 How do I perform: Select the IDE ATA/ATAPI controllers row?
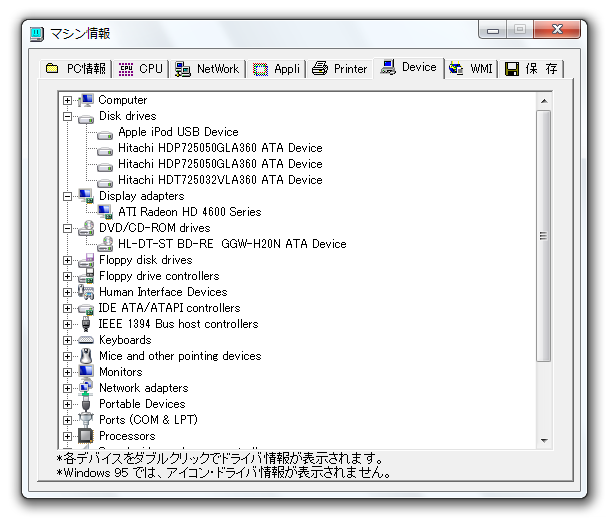tap(169, 308)
